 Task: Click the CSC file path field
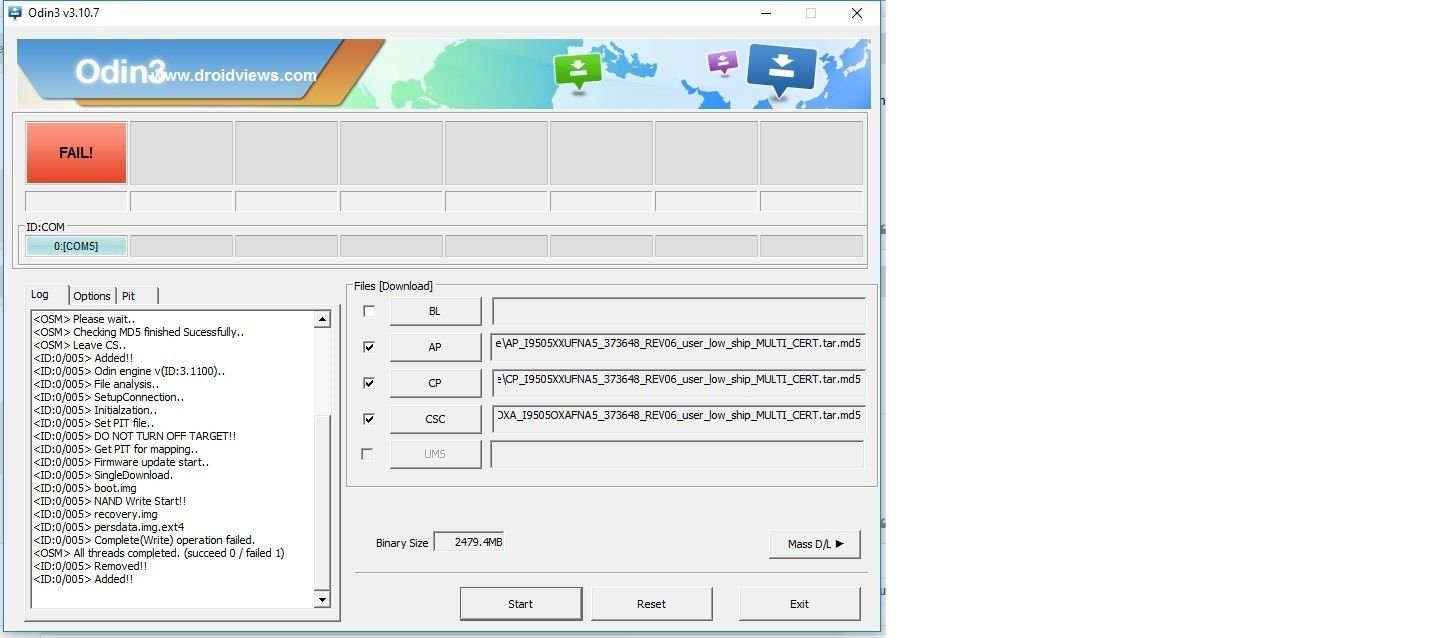pyautogui.click(x=679, y=419)
